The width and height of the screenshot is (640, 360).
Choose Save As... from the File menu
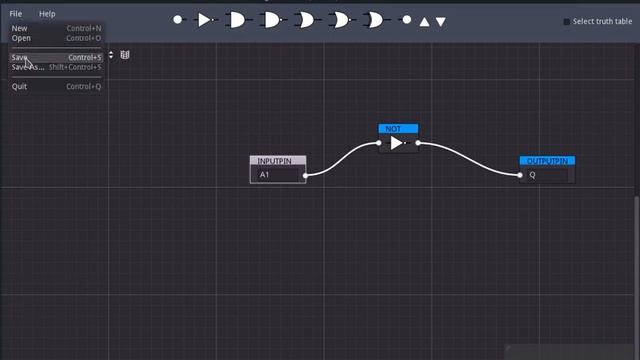pyautogui.click(x=56, y=67)
